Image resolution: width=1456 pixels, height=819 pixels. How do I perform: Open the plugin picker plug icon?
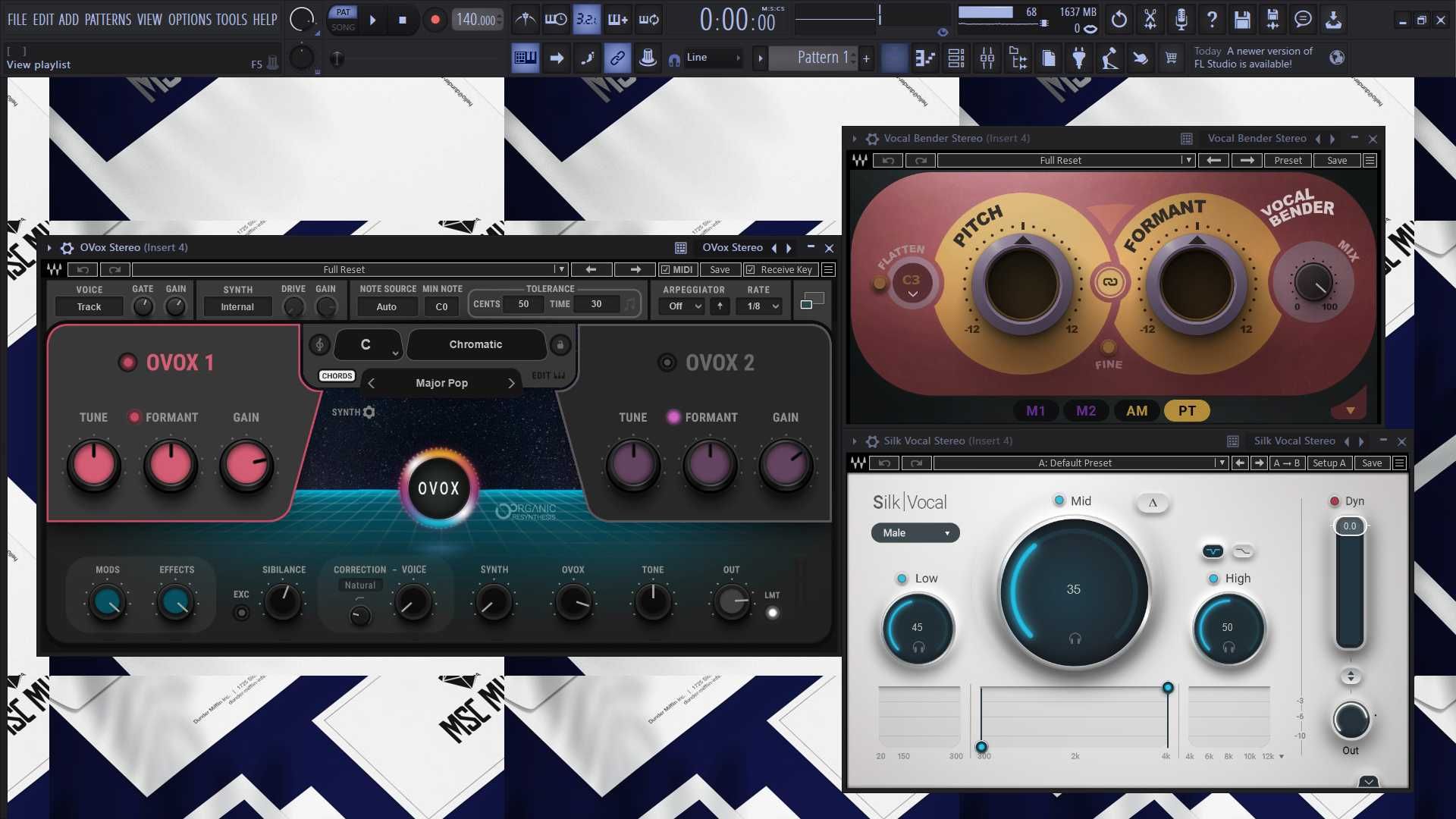1079,58
